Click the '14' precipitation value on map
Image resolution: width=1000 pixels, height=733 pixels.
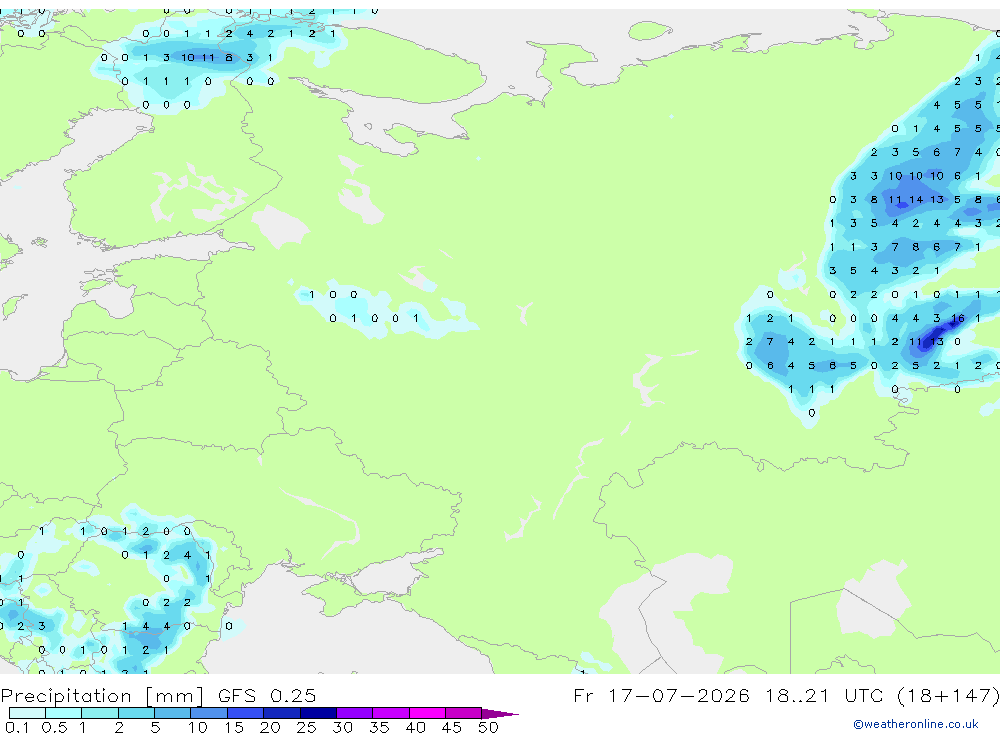pyautogui.click(x=916, y=200)
